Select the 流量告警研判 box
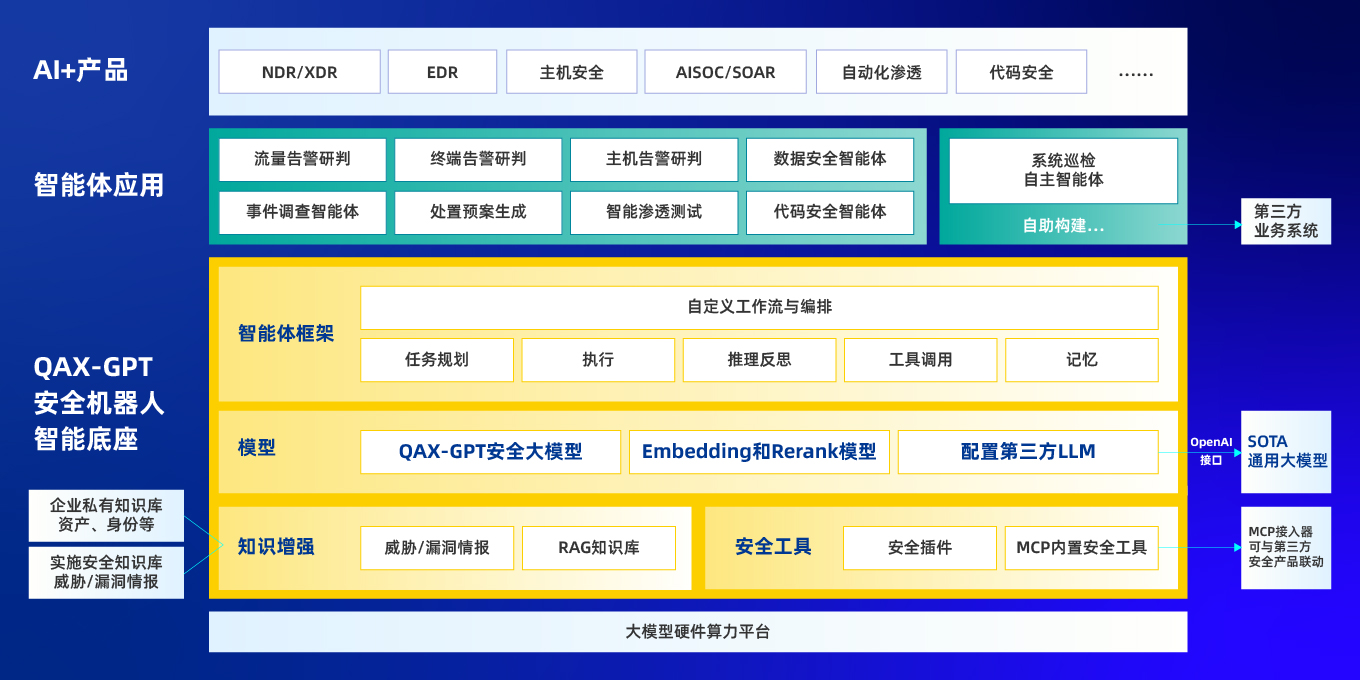This screenshot has height=680, width=1360. [302, 159]
